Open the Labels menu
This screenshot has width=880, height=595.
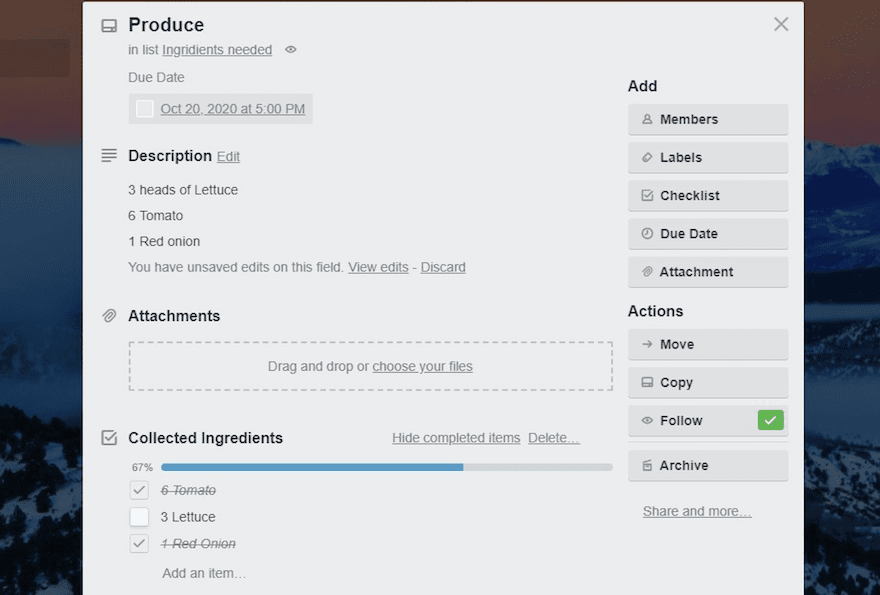[x=707, y=158]
